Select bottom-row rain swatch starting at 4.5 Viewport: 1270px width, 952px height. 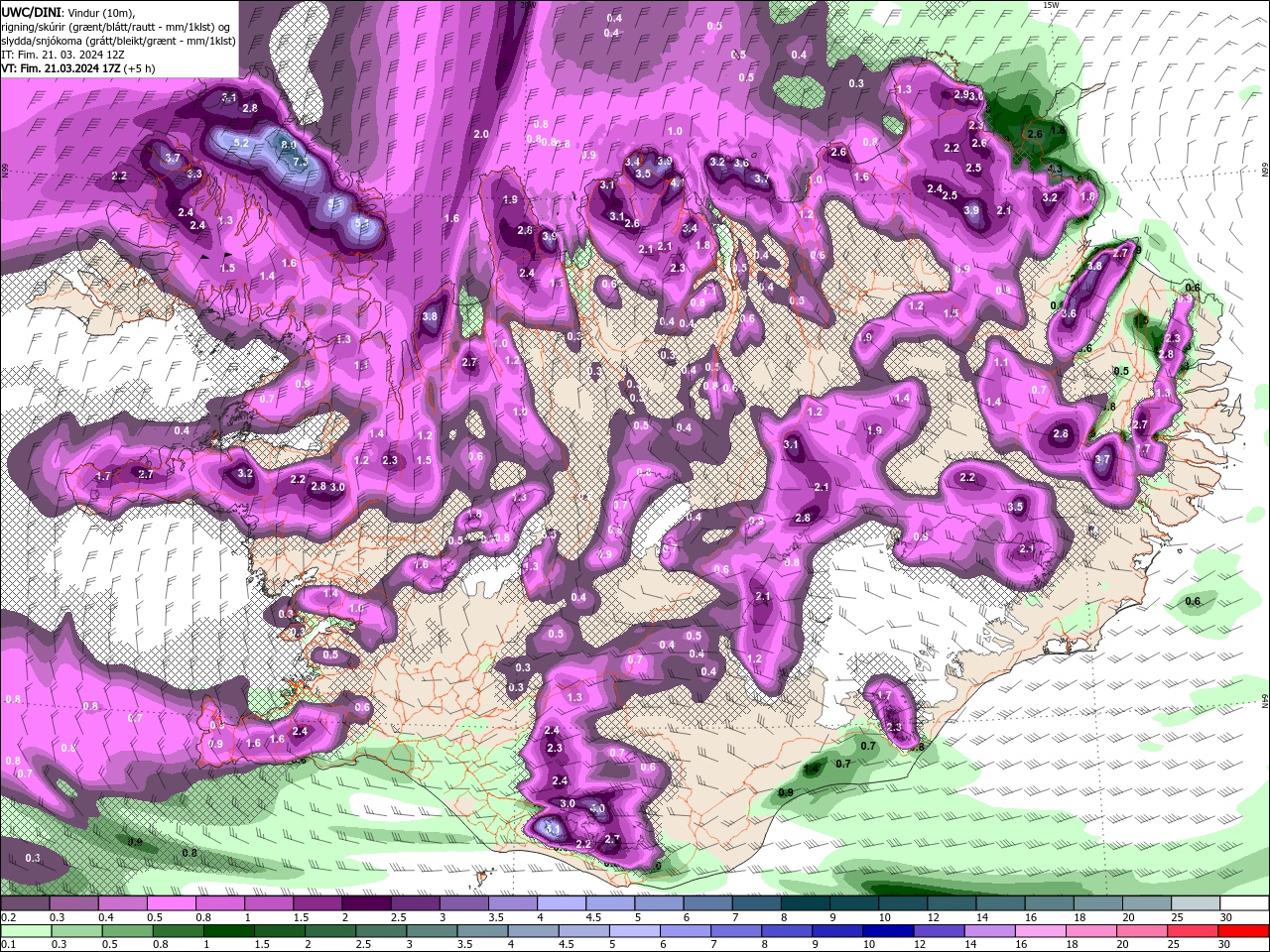582,931
